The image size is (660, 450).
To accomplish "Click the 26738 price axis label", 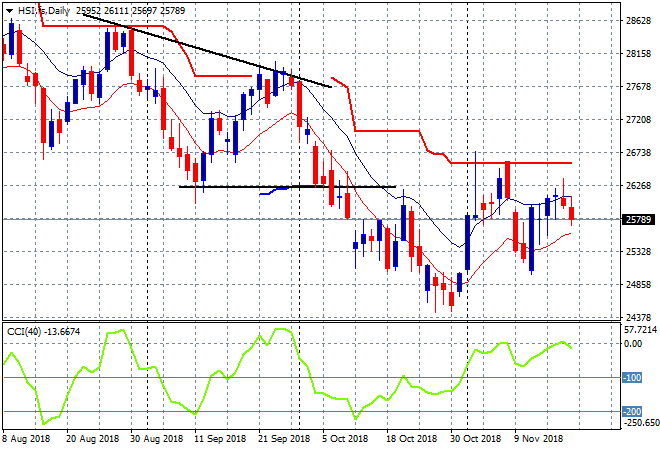I will (638, 153).
